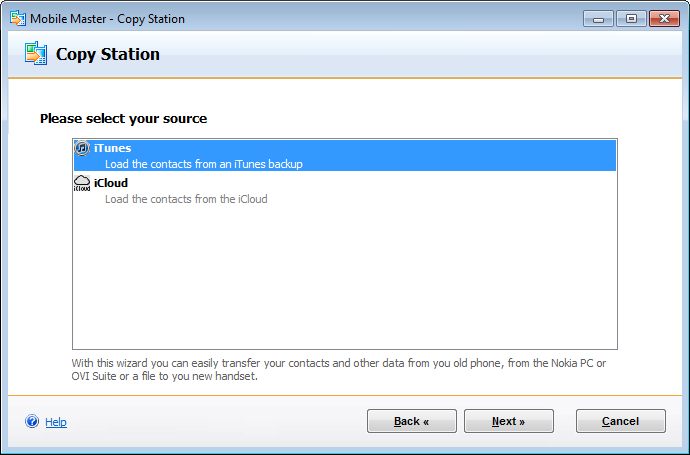Click the "Please select your source" heading
Image resolution: width=690 pixels, height=455 pixels.
[x=123, y=118]
